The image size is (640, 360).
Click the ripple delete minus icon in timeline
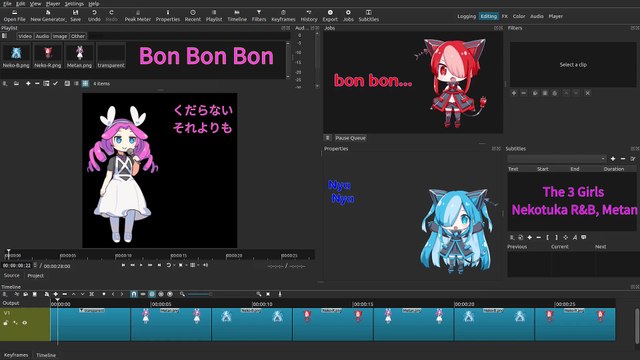64,294
